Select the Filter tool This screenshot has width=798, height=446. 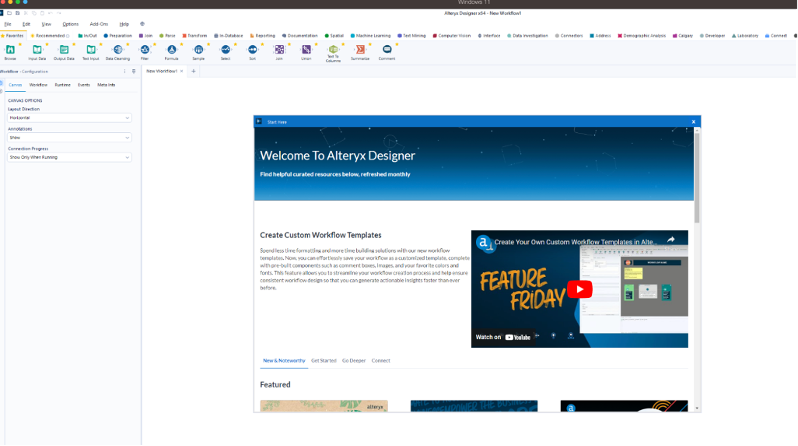point(145,49)
